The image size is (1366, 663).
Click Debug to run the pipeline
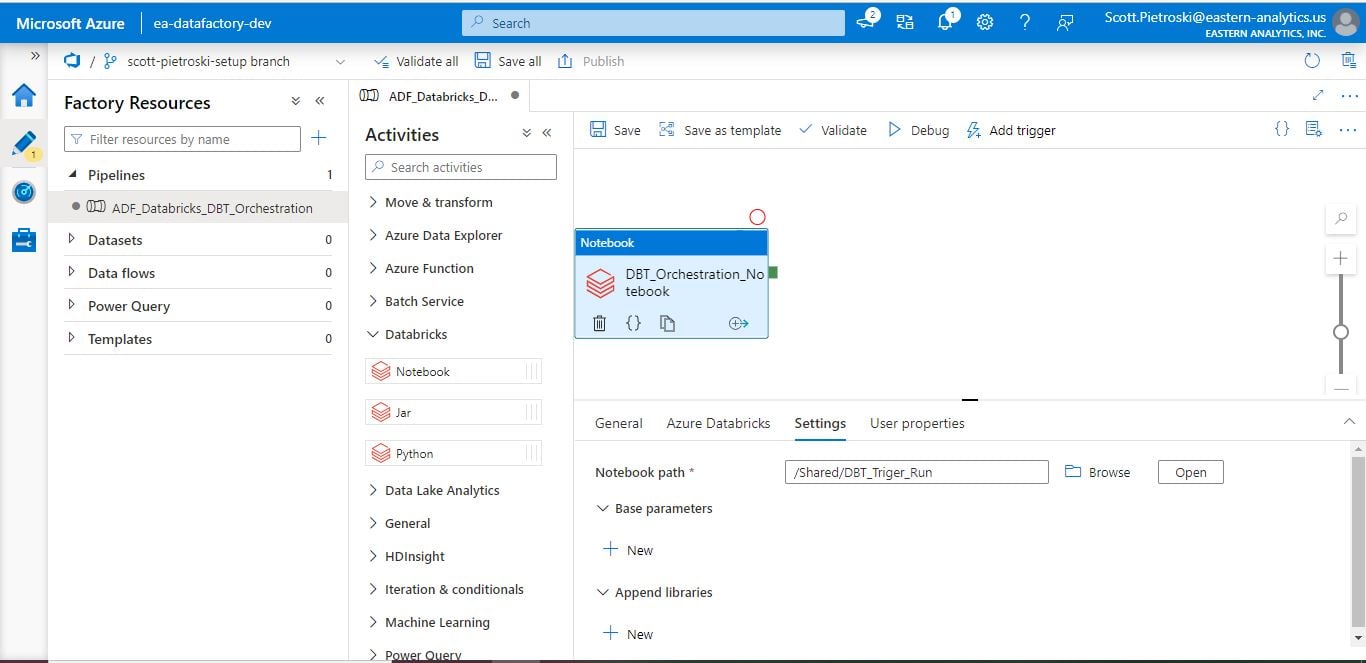(x=918, y=130)
